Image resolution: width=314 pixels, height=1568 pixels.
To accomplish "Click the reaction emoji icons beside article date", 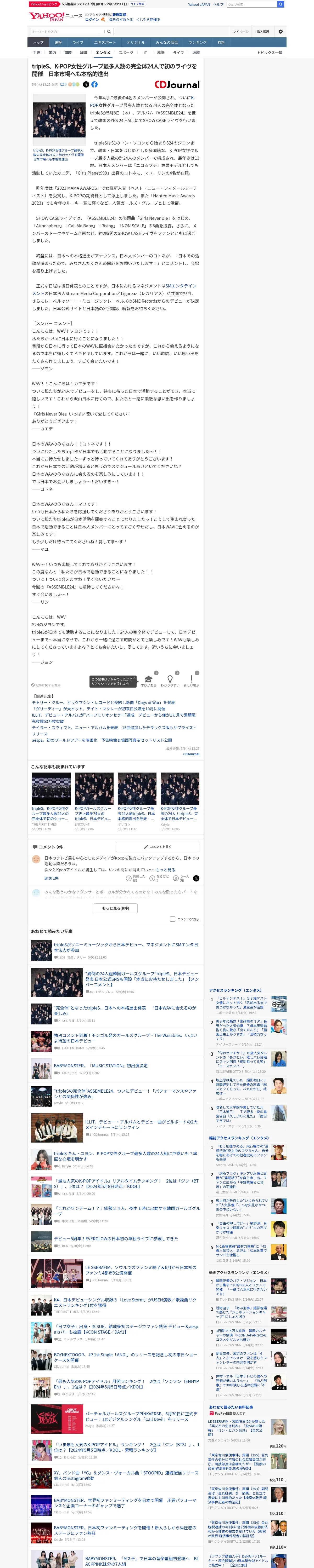I will 74,85.
